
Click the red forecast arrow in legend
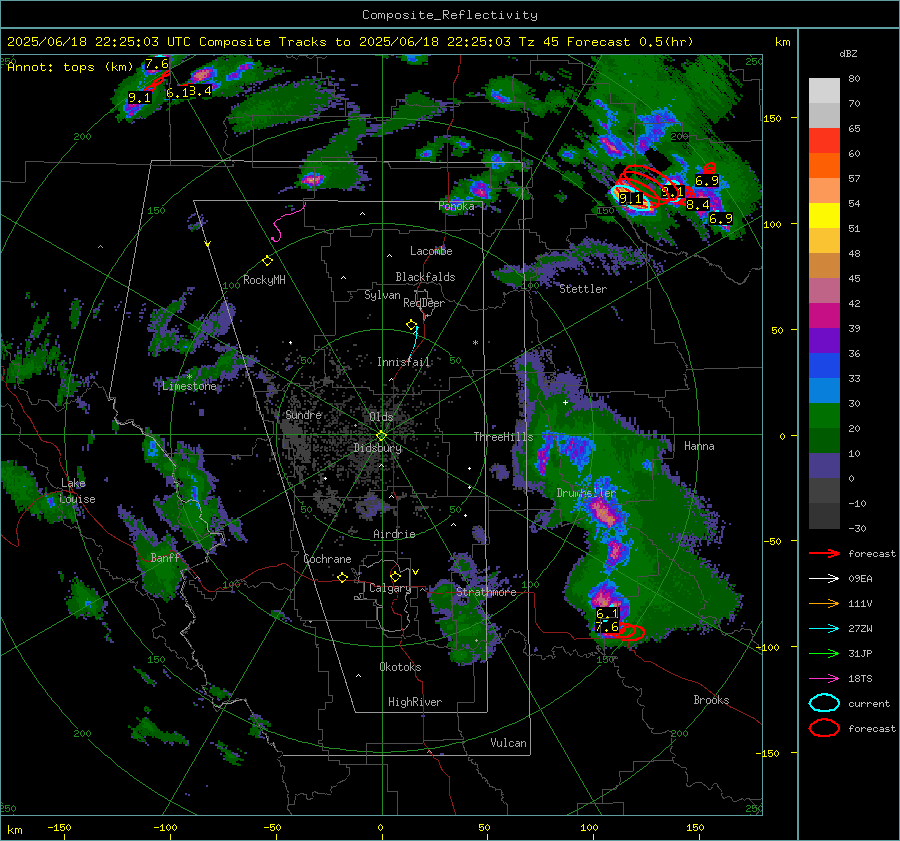824,553
